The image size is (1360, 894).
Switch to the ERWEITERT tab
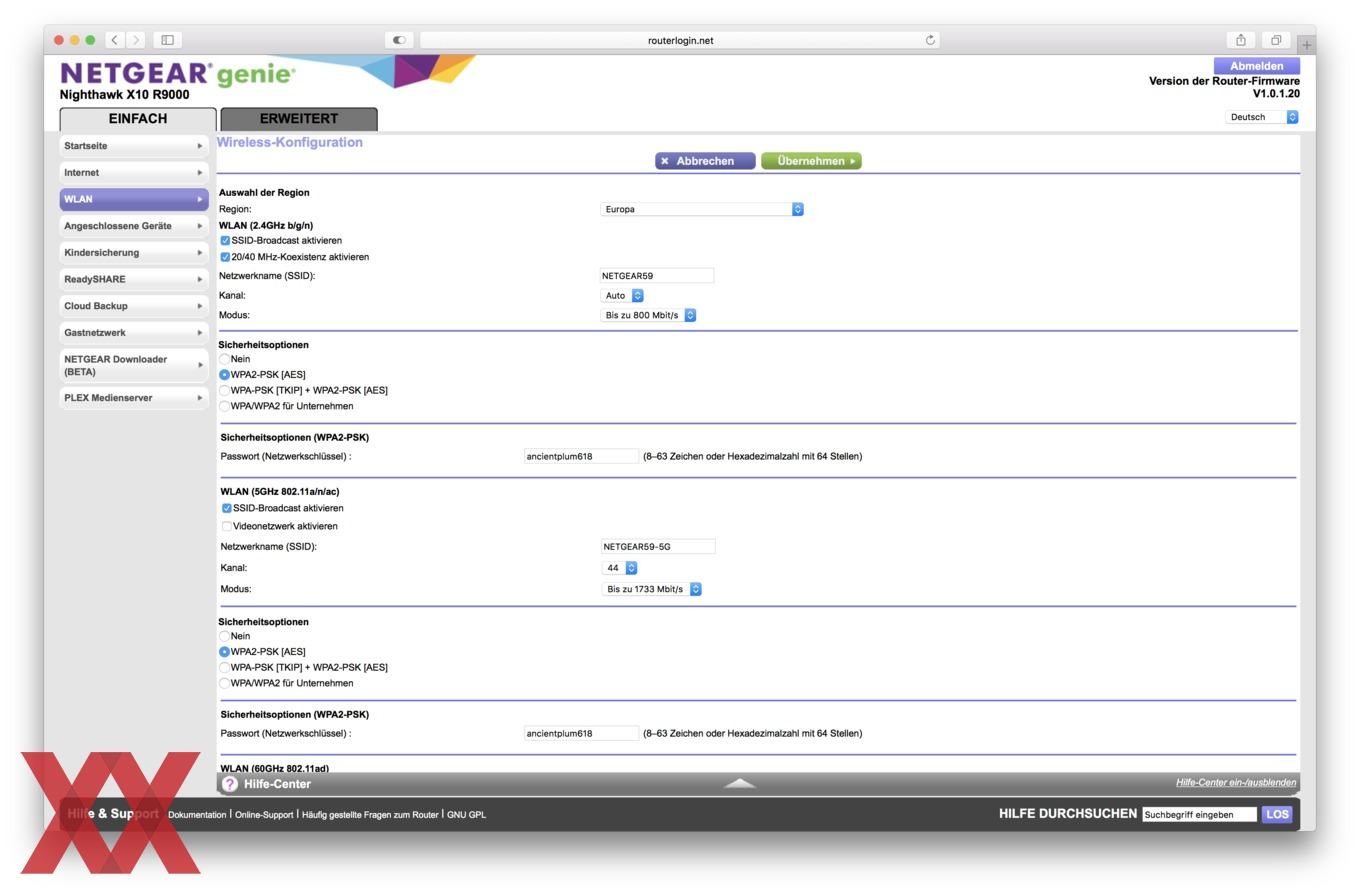coord(299,119)
